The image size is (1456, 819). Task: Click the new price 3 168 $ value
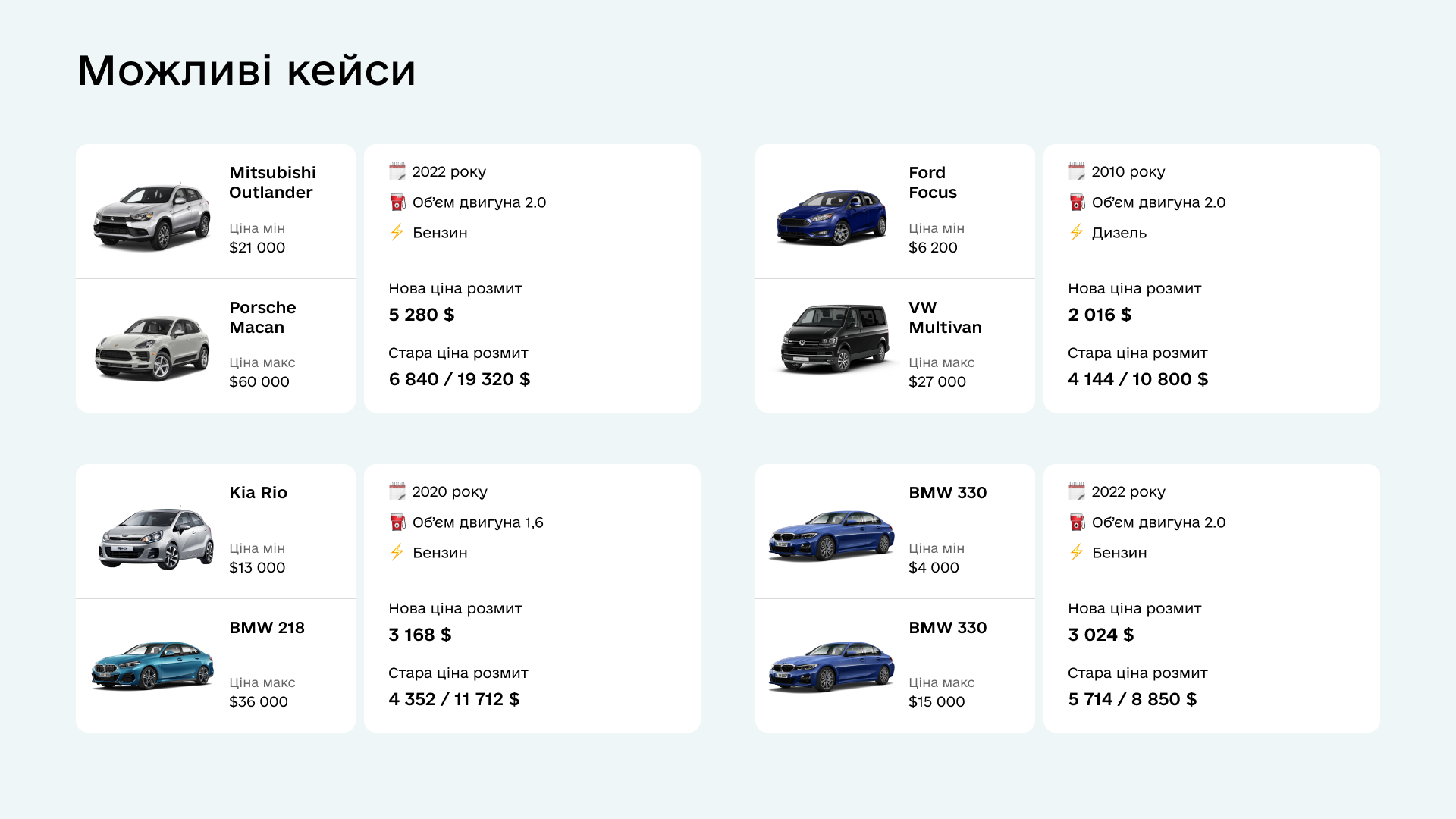(x=420, y=635)
